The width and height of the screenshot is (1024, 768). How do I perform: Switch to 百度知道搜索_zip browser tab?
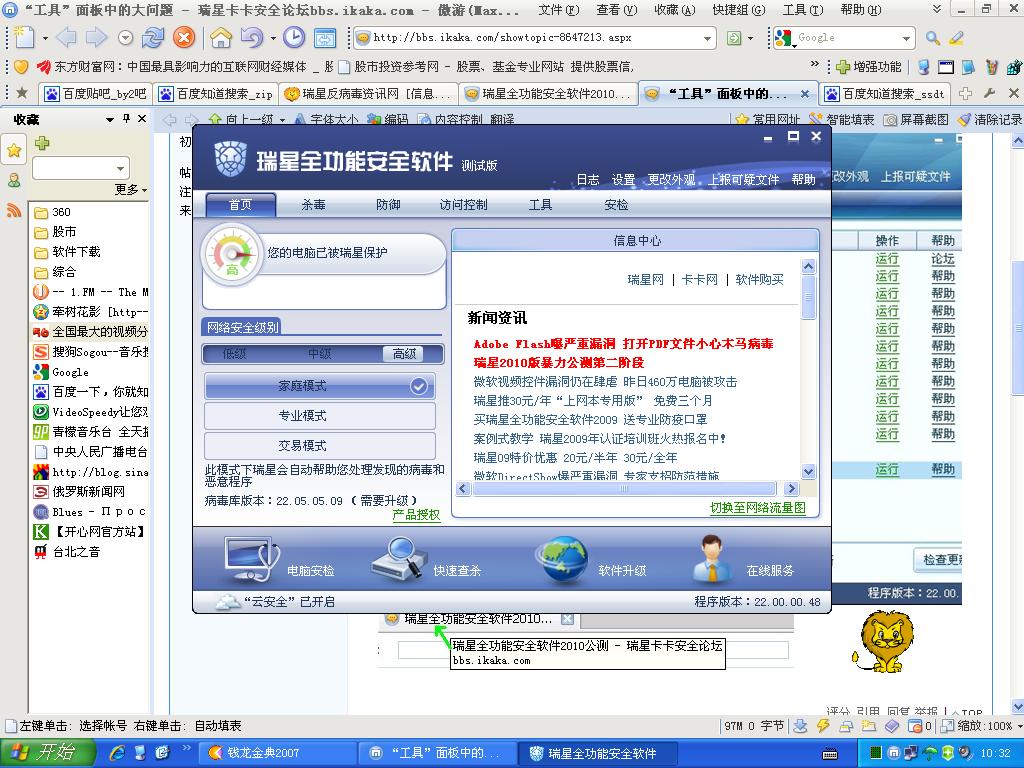coord(216,94)
